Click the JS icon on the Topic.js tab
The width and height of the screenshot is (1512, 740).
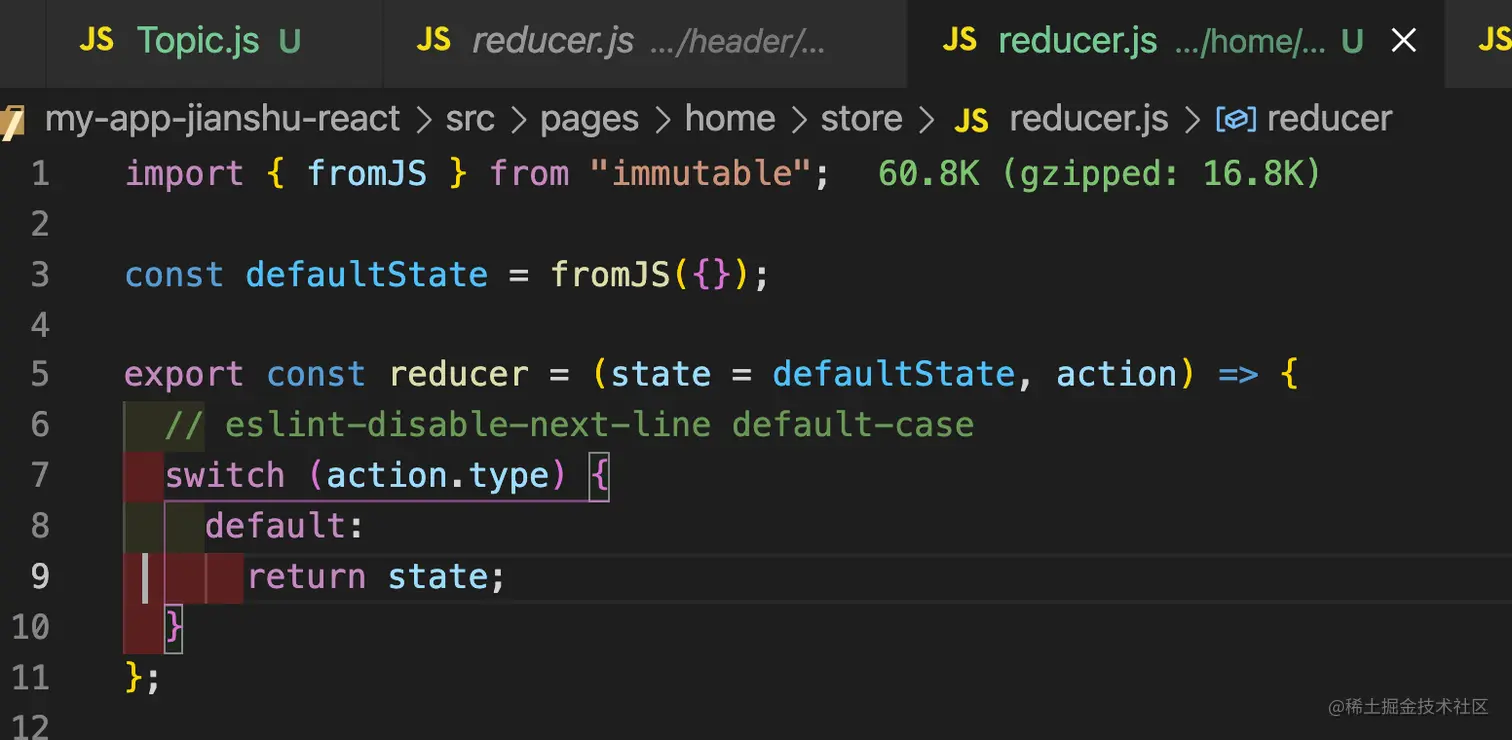pos(96,41)
